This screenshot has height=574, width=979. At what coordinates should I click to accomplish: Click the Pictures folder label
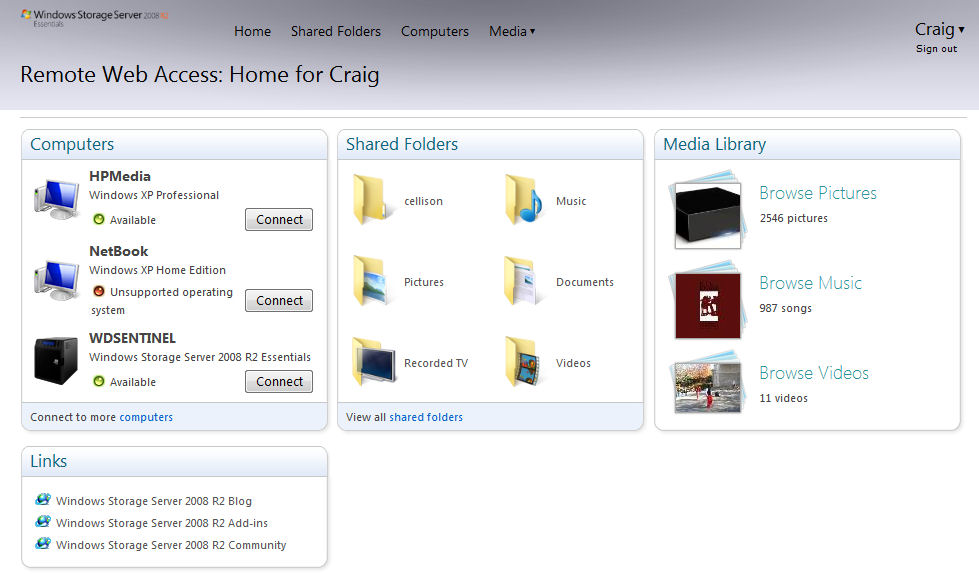click(424, 282)
